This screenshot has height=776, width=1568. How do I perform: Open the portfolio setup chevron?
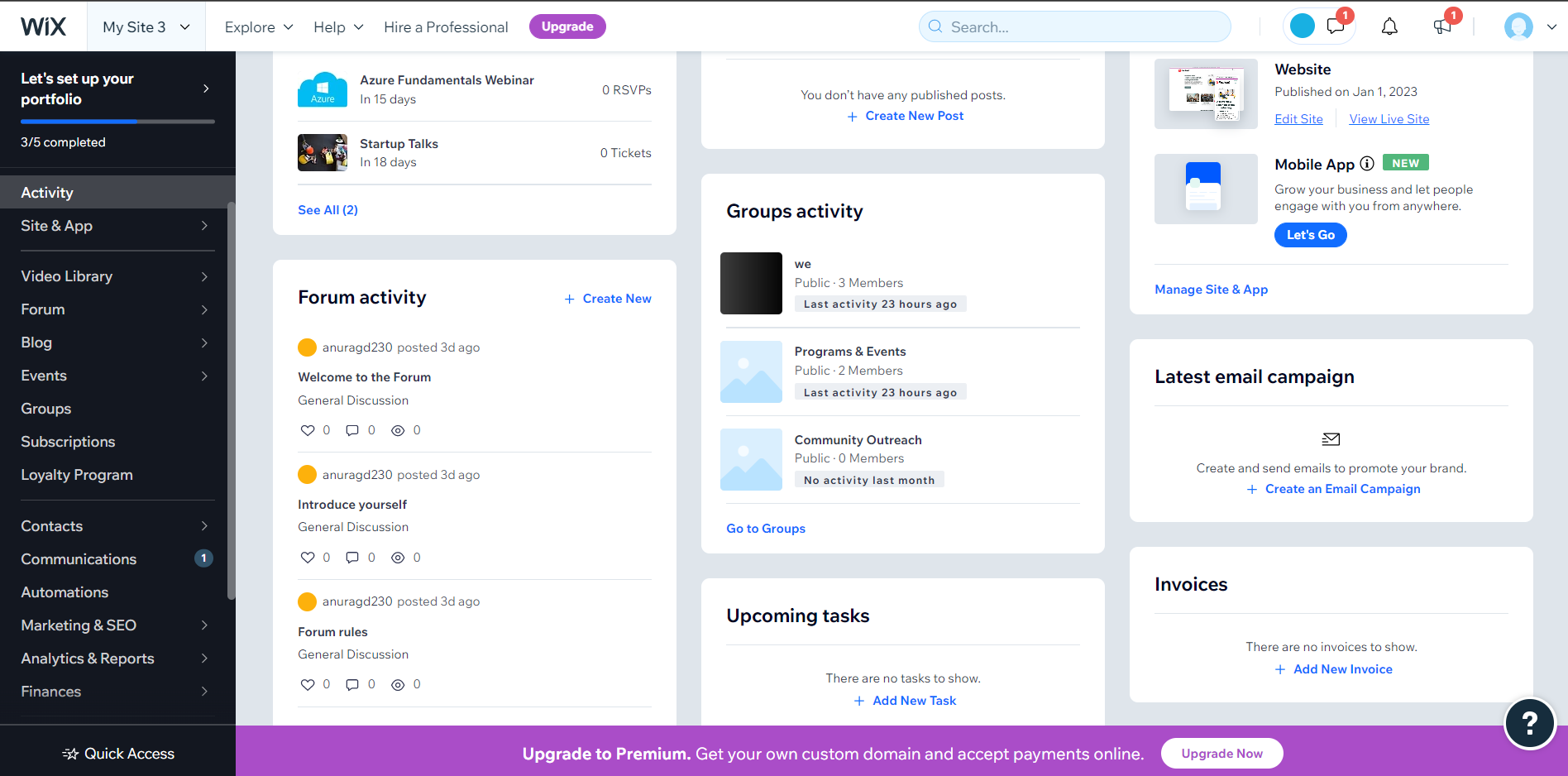coord(206,89)
